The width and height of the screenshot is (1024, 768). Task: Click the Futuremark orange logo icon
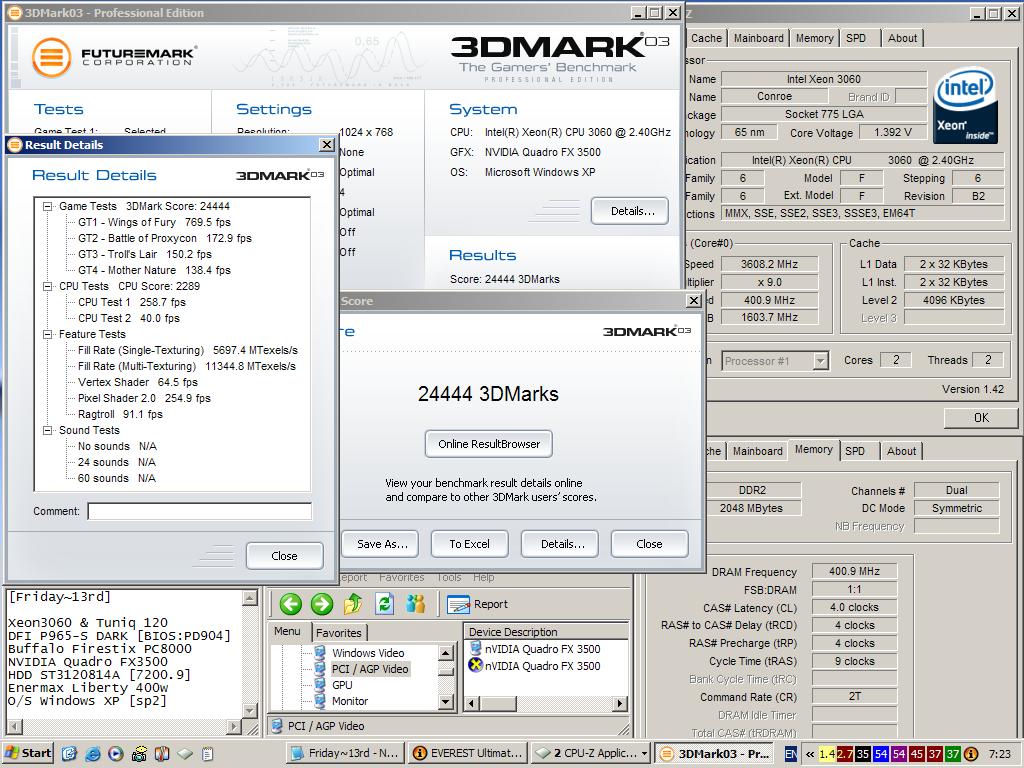tap(52, 57)
